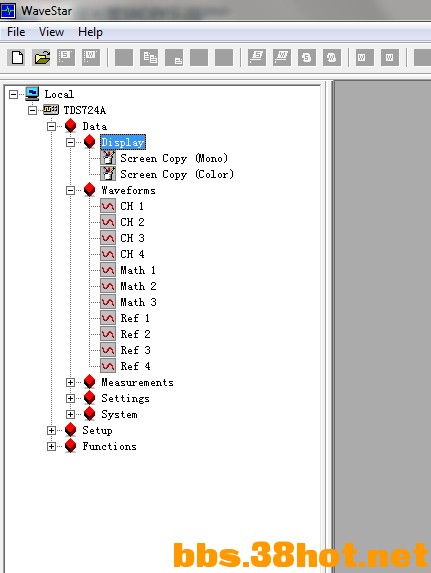Click the waveform icon beside Math 1
Image resolution: width=431 pixels, height=573 pixels.
(x=108, y=270)
